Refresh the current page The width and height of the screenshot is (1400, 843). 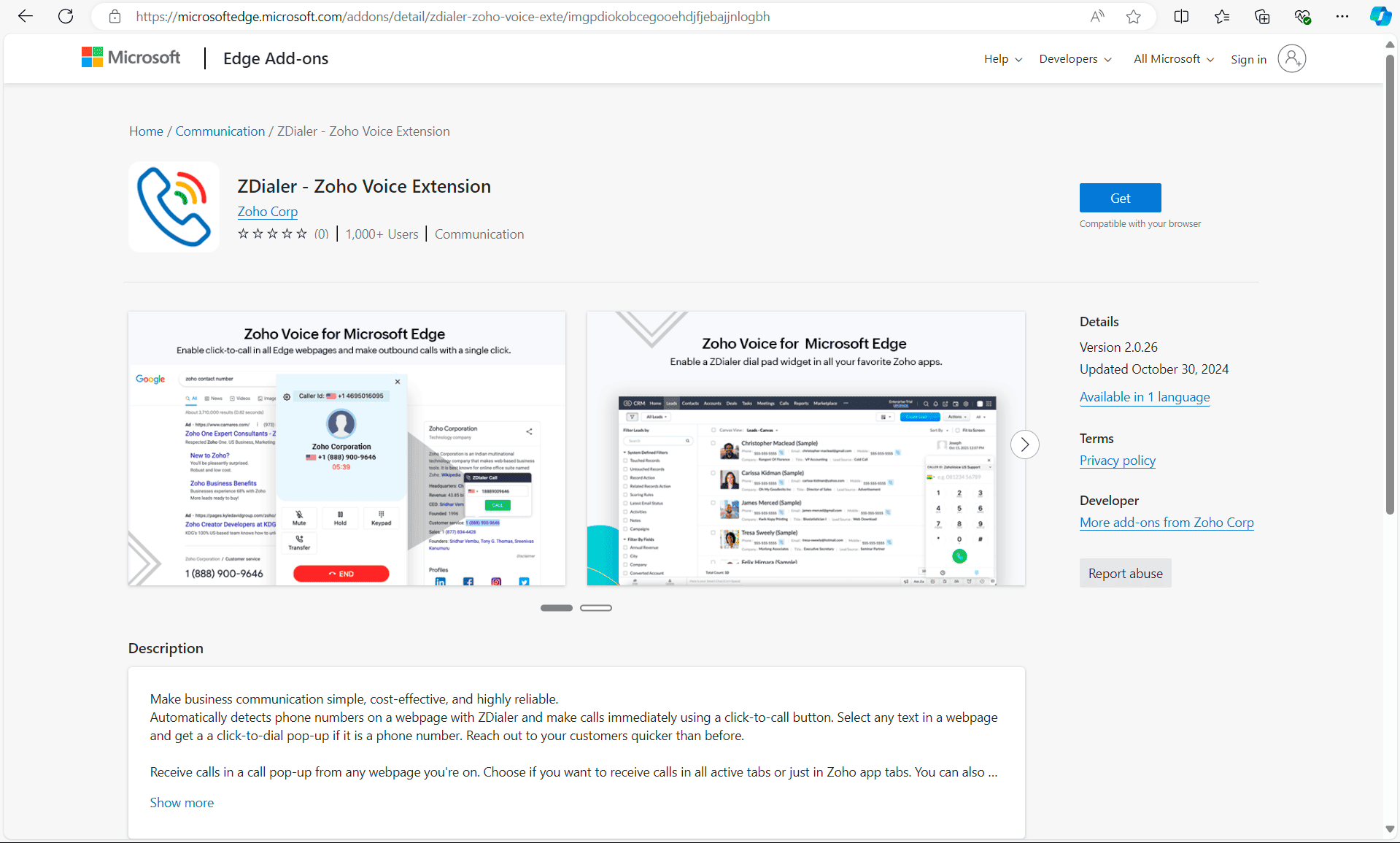coord(66,16)
